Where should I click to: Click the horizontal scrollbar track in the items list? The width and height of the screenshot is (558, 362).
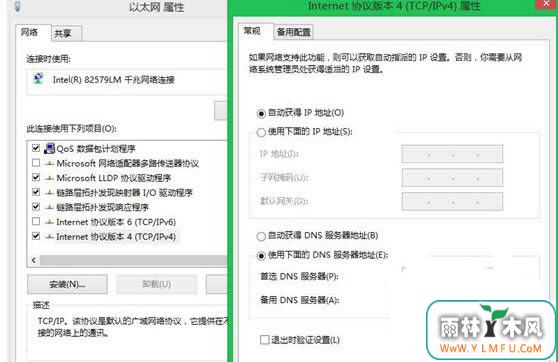pos(133,261)
